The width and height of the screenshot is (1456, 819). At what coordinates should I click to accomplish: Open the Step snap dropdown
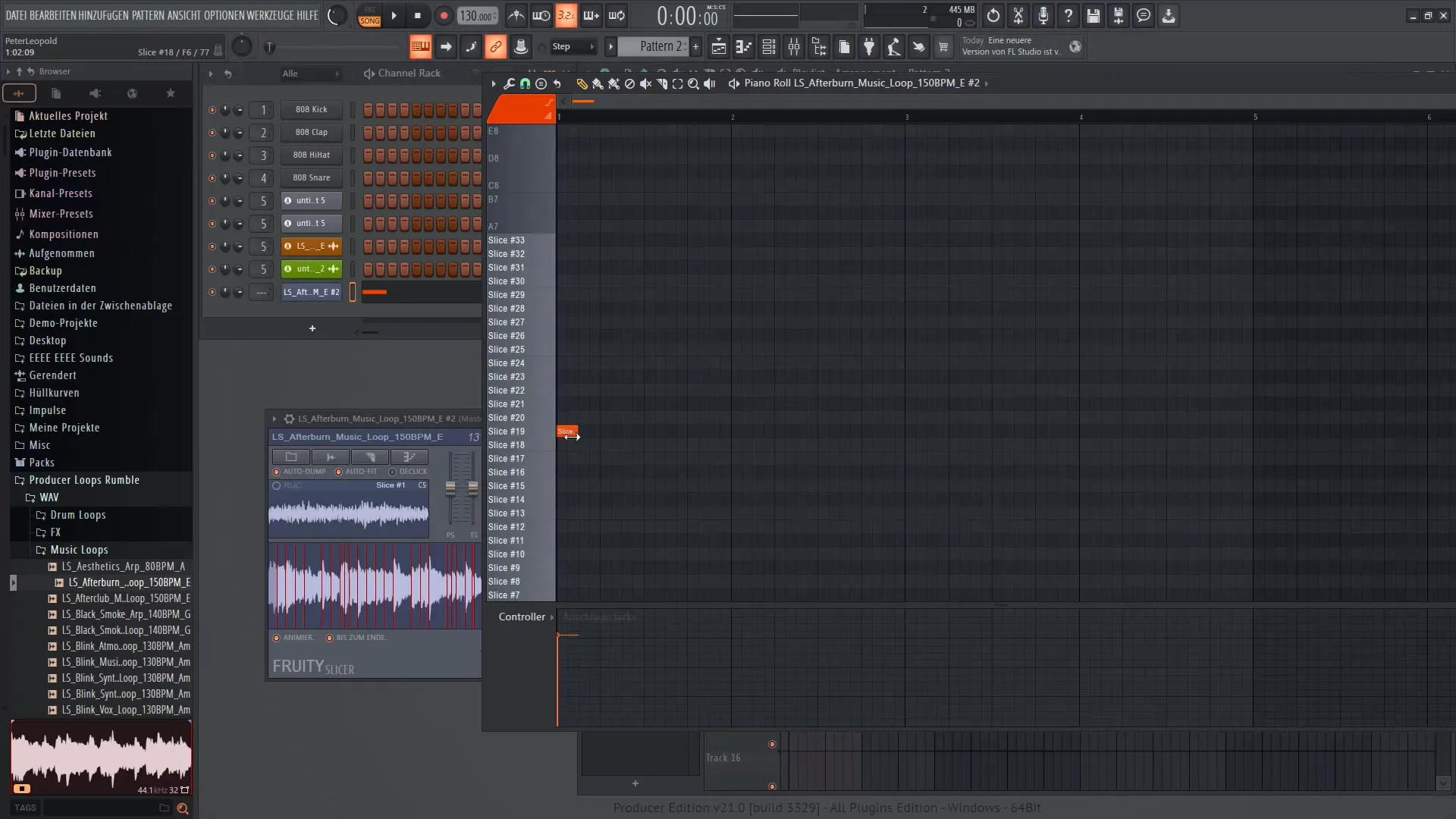[x=573, y=47]
